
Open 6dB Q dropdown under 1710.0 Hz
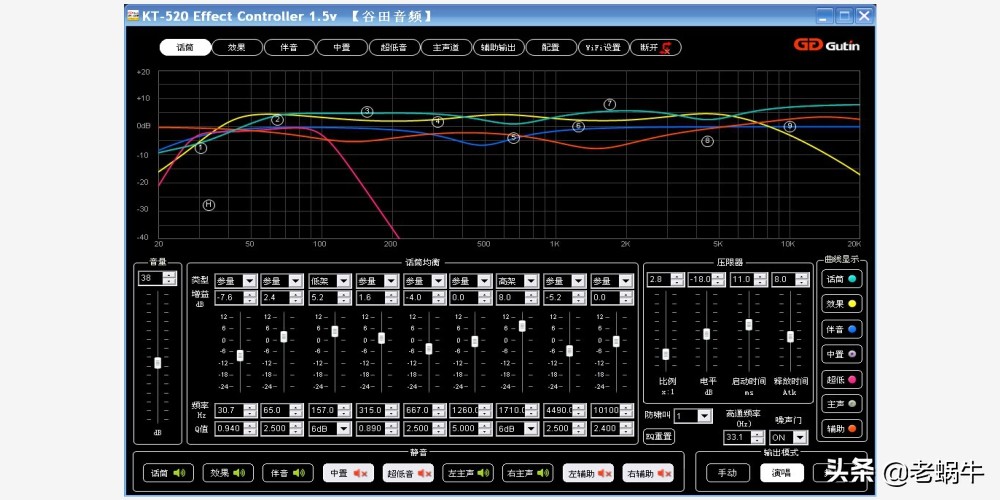click(531, 429)
